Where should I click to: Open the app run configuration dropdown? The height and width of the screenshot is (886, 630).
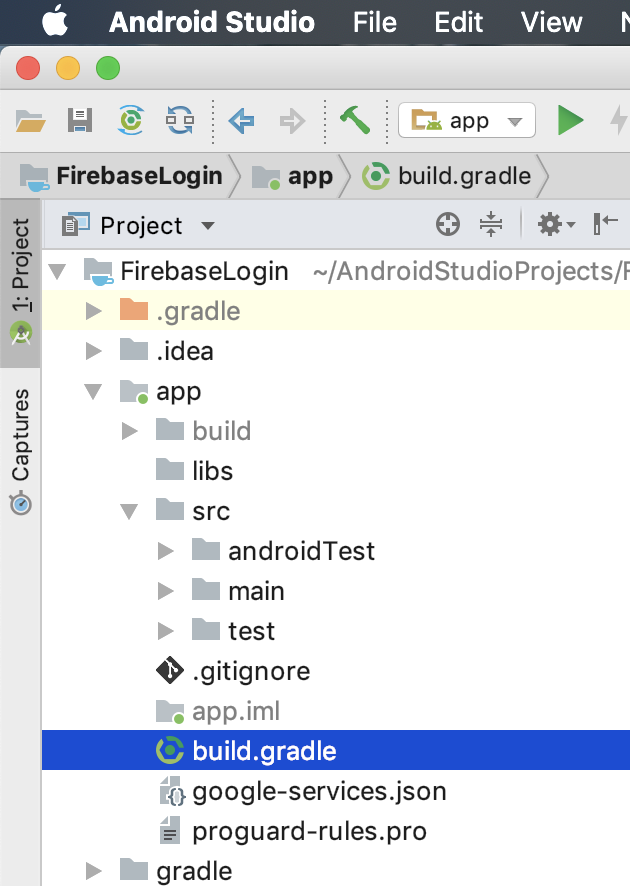(515, 119)
